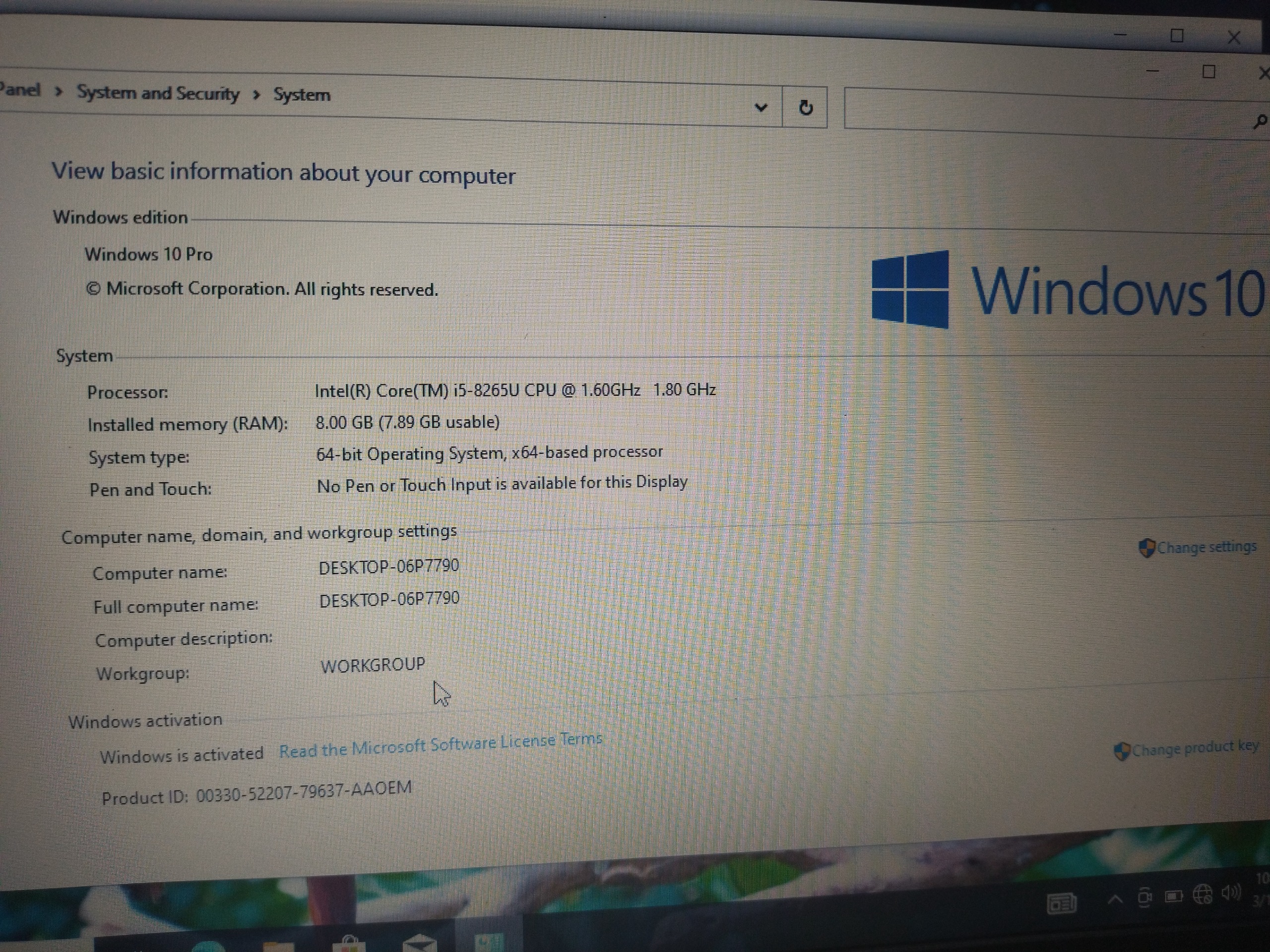
Task: Show hidden system tray icons
Action: pos(1115,900)
